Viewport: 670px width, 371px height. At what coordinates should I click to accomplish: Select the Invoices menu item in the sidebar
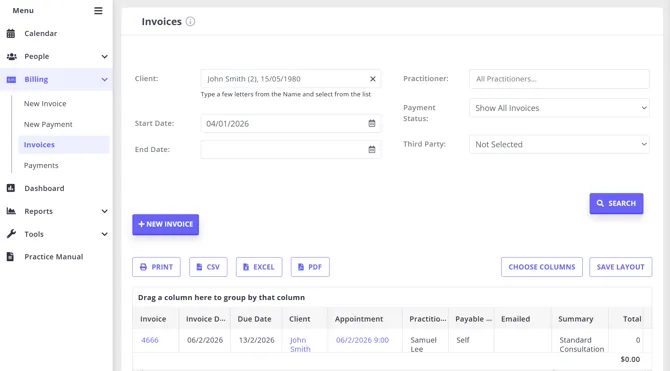64,145
